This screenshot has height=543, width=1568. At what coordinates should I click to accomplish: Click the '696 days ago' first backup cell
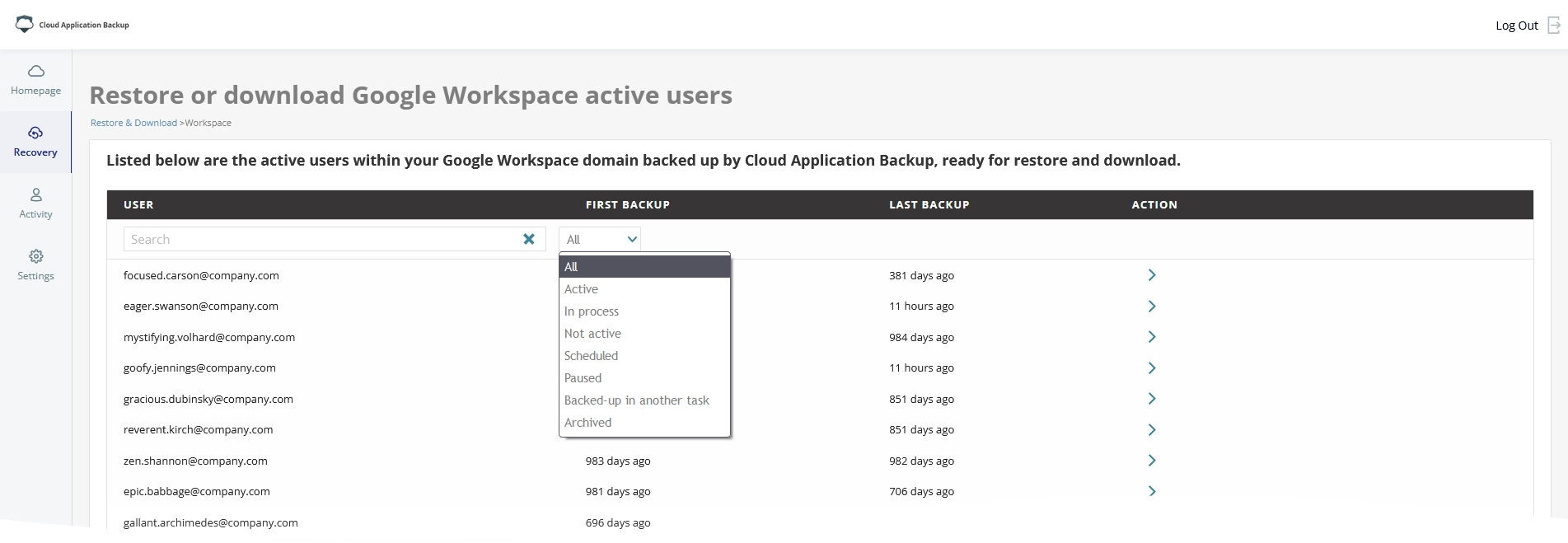(x=618, y=523)
